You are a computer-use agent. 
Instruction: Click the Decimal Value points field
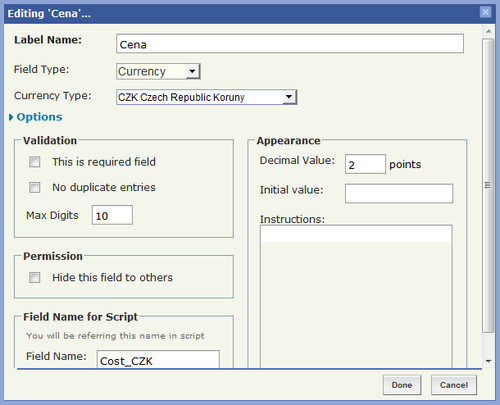click(x=365, y=164)
